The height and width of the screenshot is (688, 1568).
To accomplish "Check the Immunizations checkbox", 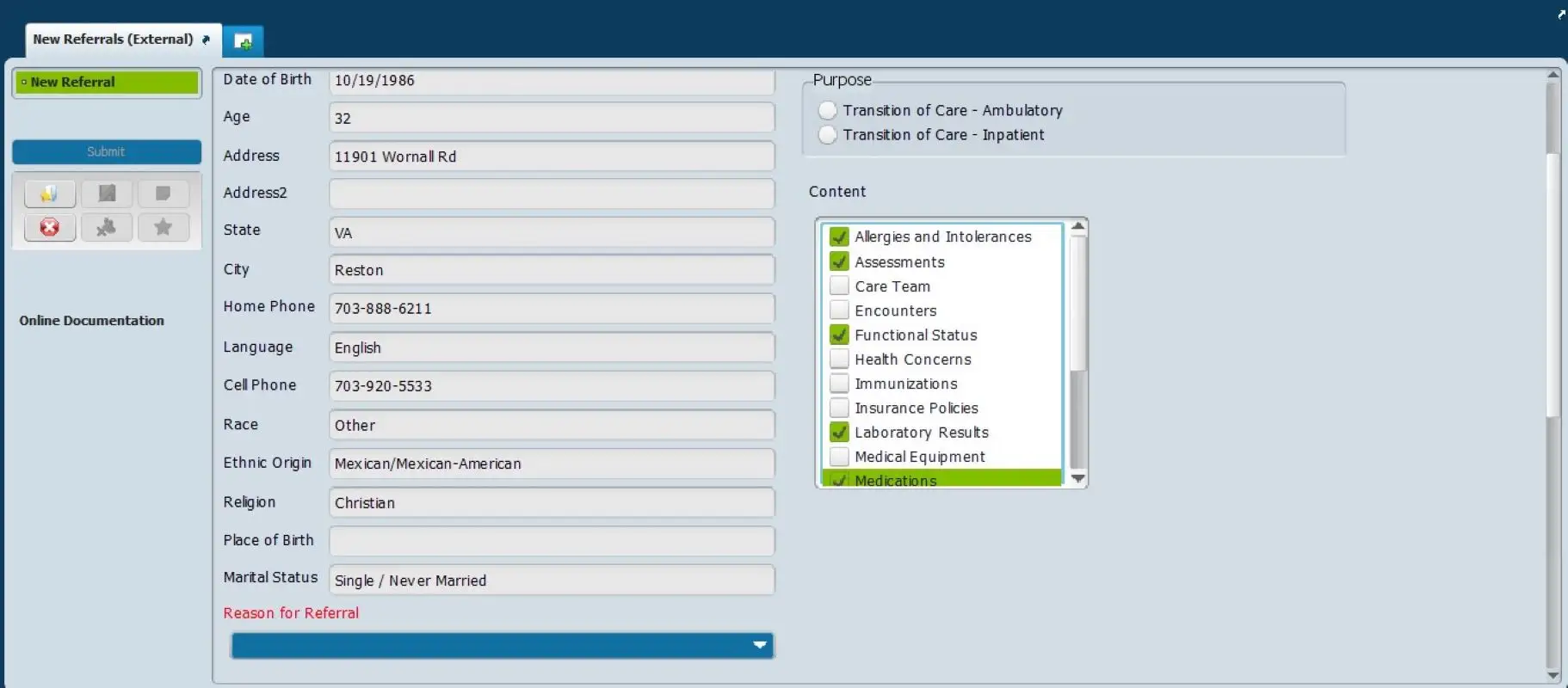I will pos(839,383).
